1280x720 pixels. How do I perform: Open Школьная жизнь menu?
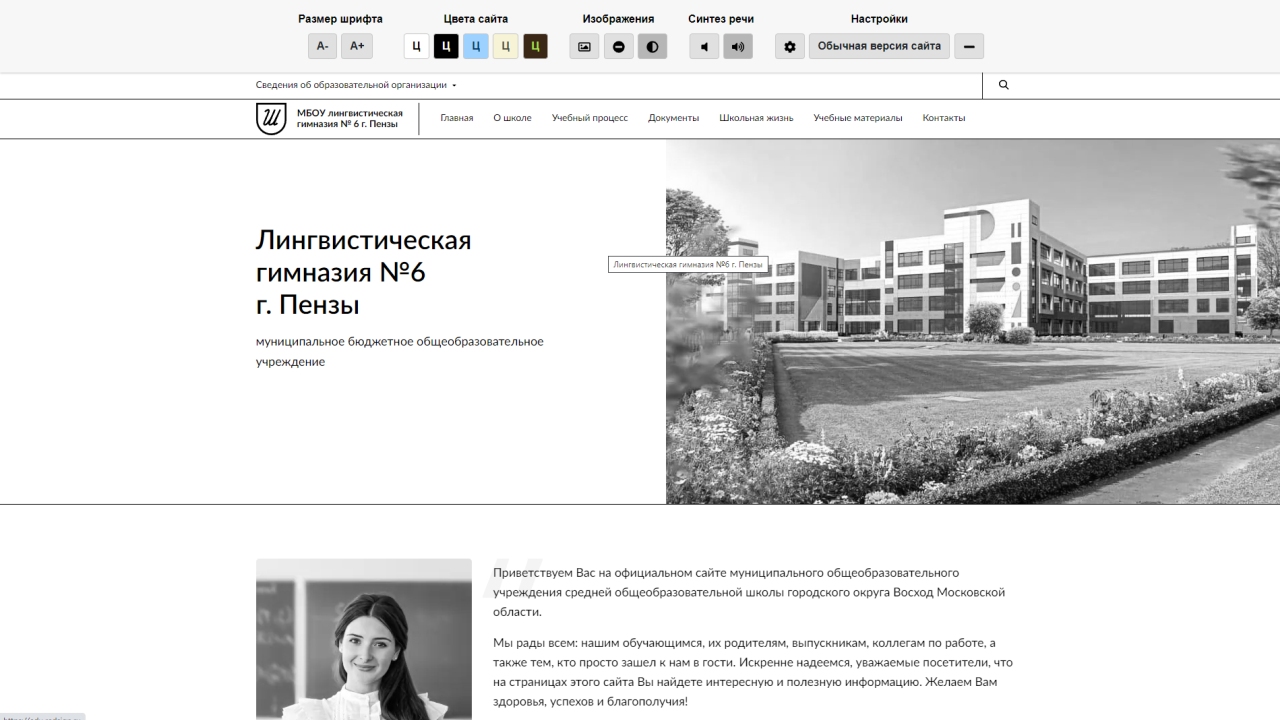point(756,118)
